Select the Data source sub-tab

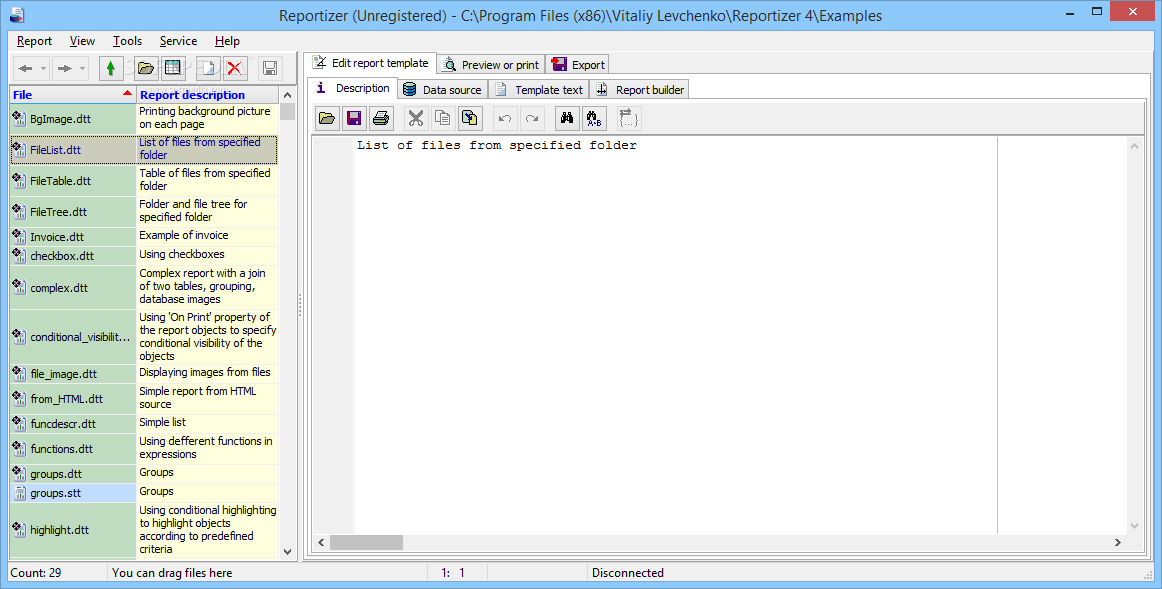442,90
